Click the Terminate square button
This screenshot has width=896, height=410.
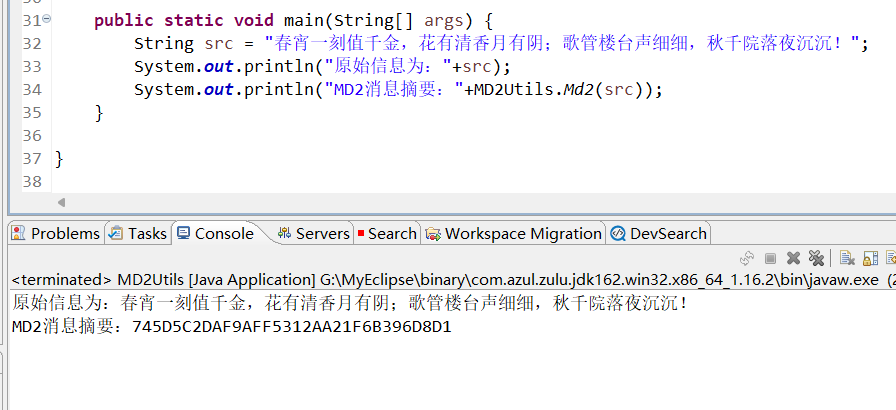tap(770, 259)
